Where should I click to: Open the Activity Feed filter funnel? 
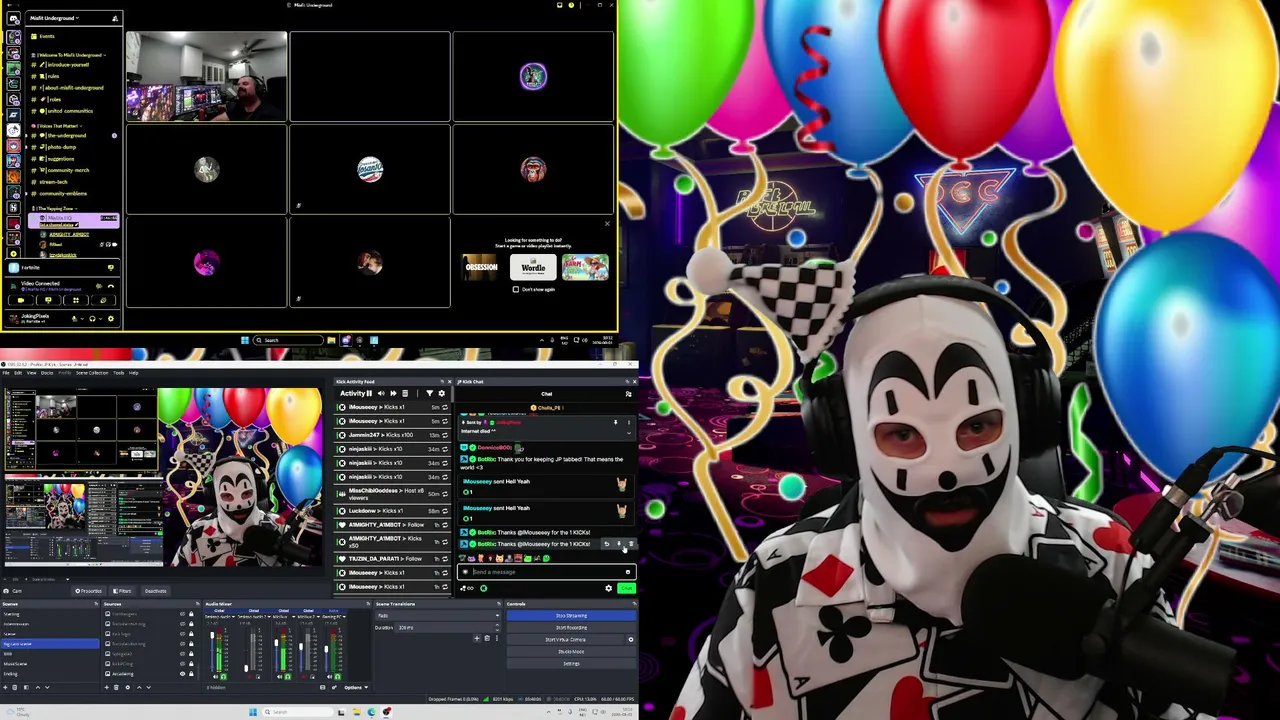(x=430, y=394)
